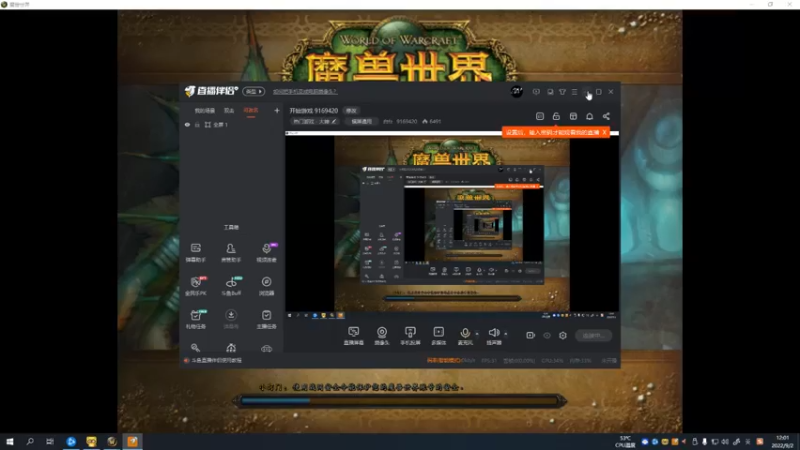Open the underlined help link in the stream companion title bar
Viewport: 800px width, 450px height.
click(305, 91)
